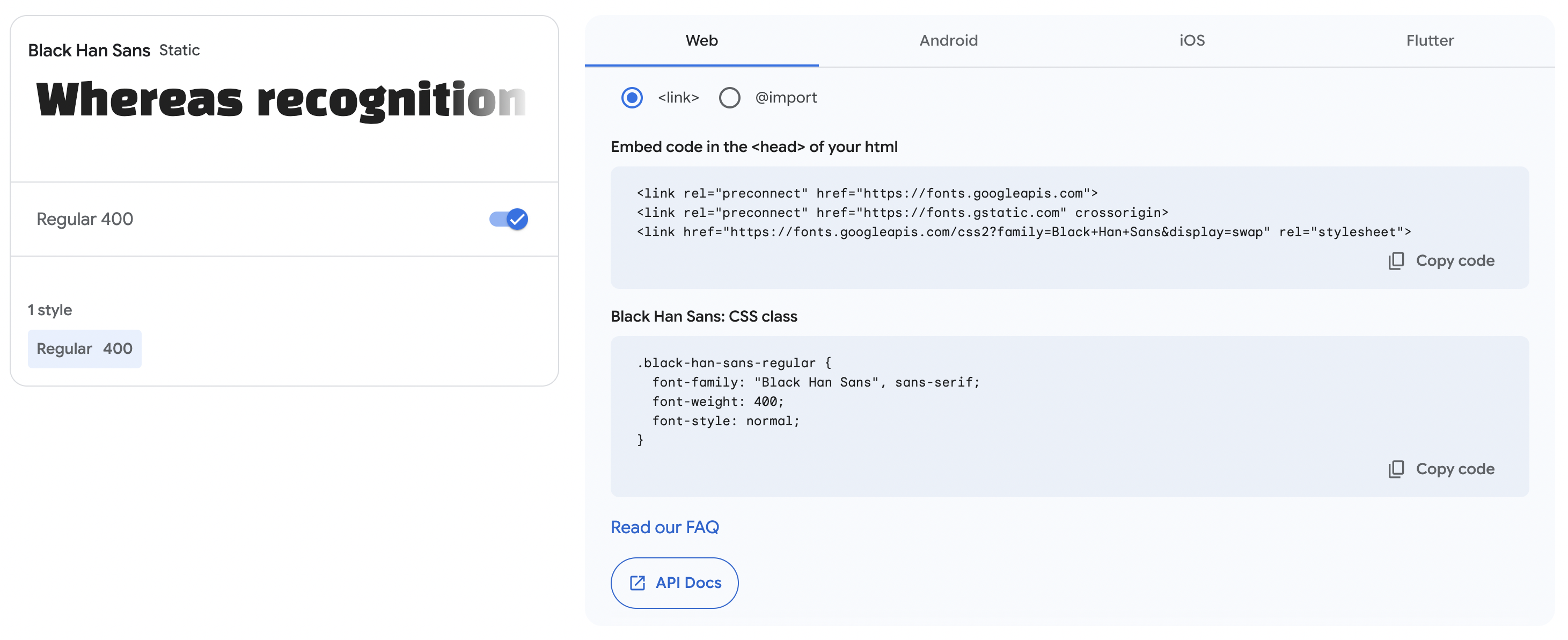Click the stylesheet link line in embed code
The height and width of the screenshot is (640, 1568).
(x=1023, y=232)
